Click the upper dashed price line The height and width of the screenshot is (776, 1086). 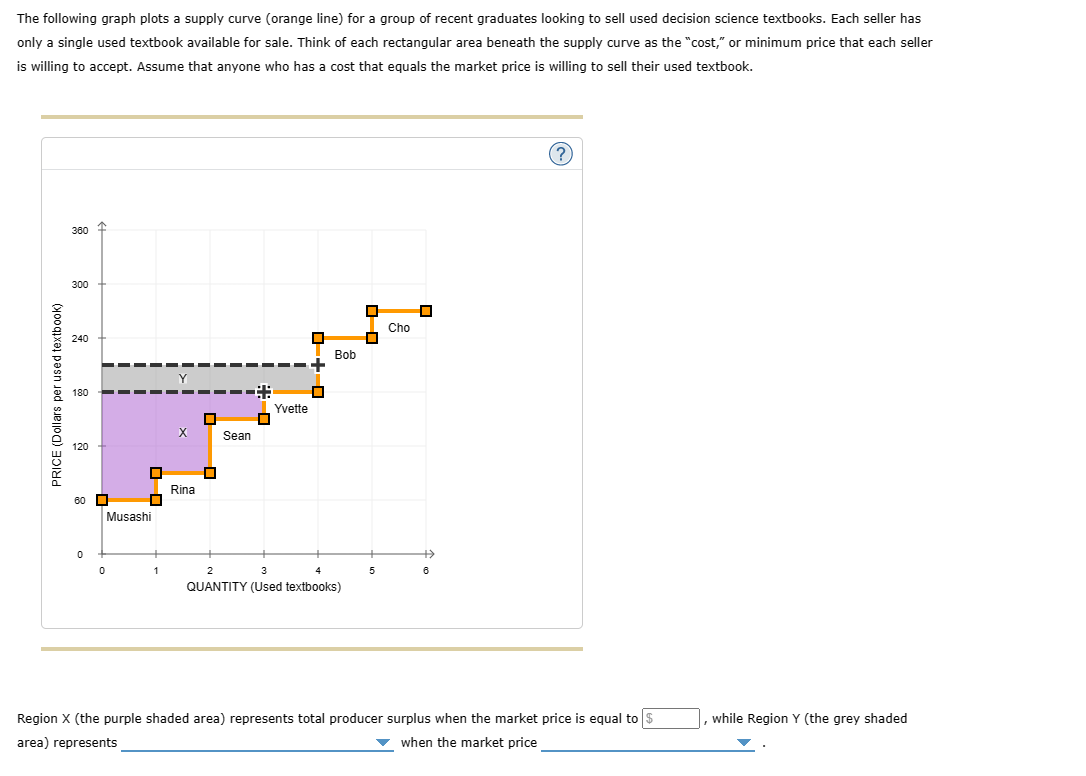[200, 364]
